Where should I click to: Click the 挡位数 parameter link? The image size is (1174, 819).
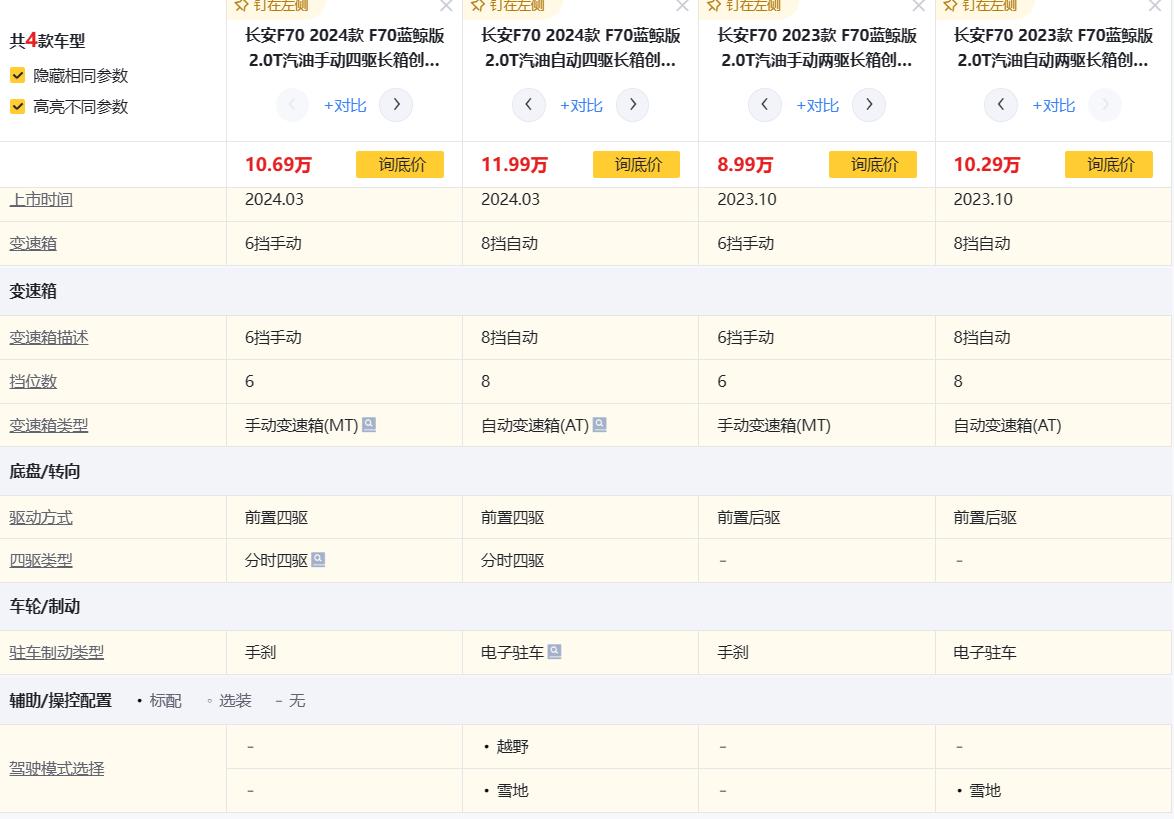click(33, 381)
